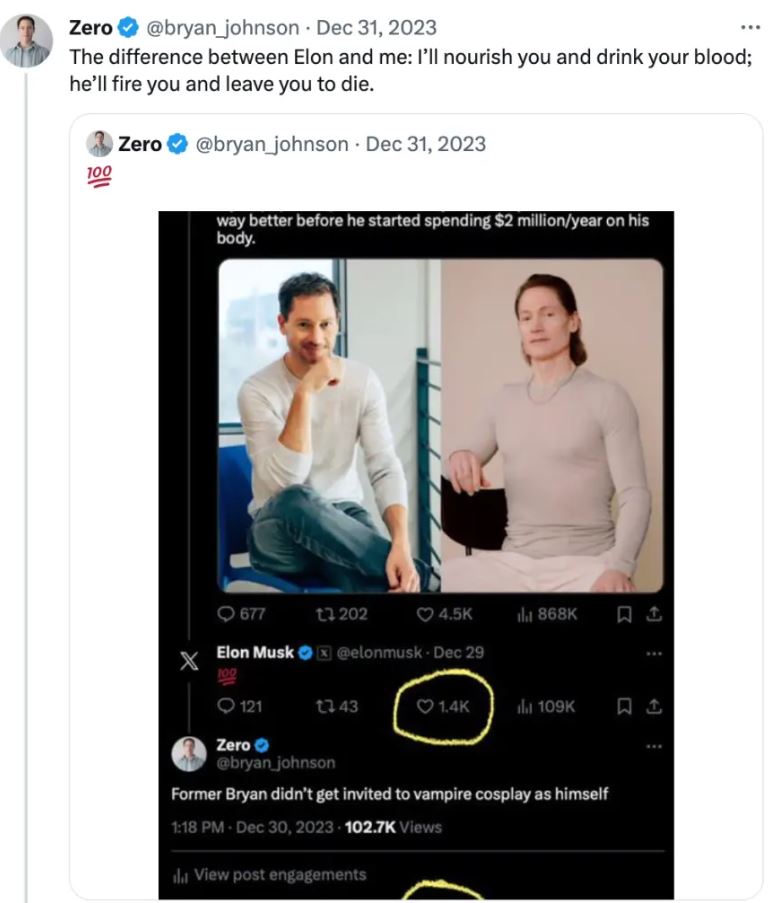Click views icon showing 868K
Image resolution: width=775 pixels, height=903 pixels.
coord(523,614)
